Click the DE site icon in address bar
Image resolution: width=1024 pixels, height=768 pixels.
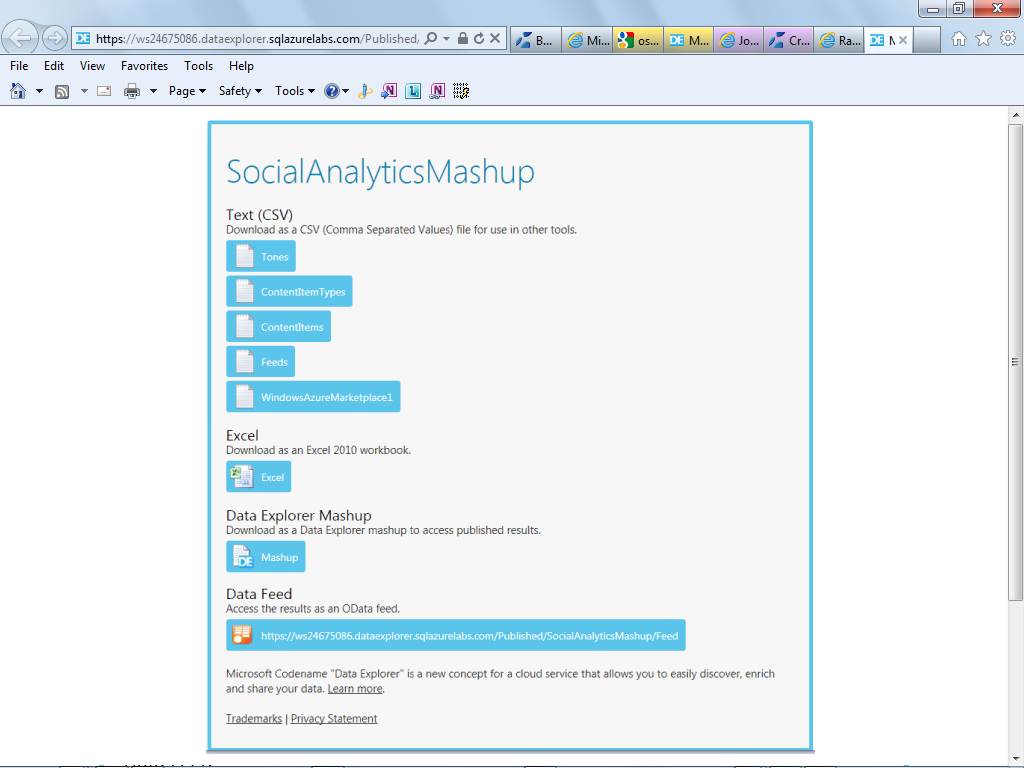pyautogui.click(x=83, y=39)
